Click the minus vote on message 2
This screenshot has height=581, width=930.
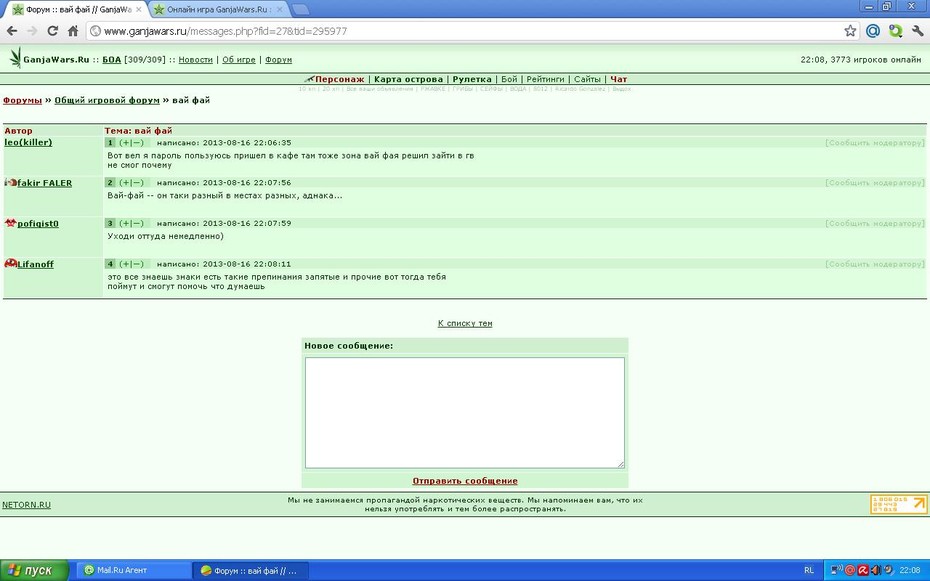coord(138,183)
